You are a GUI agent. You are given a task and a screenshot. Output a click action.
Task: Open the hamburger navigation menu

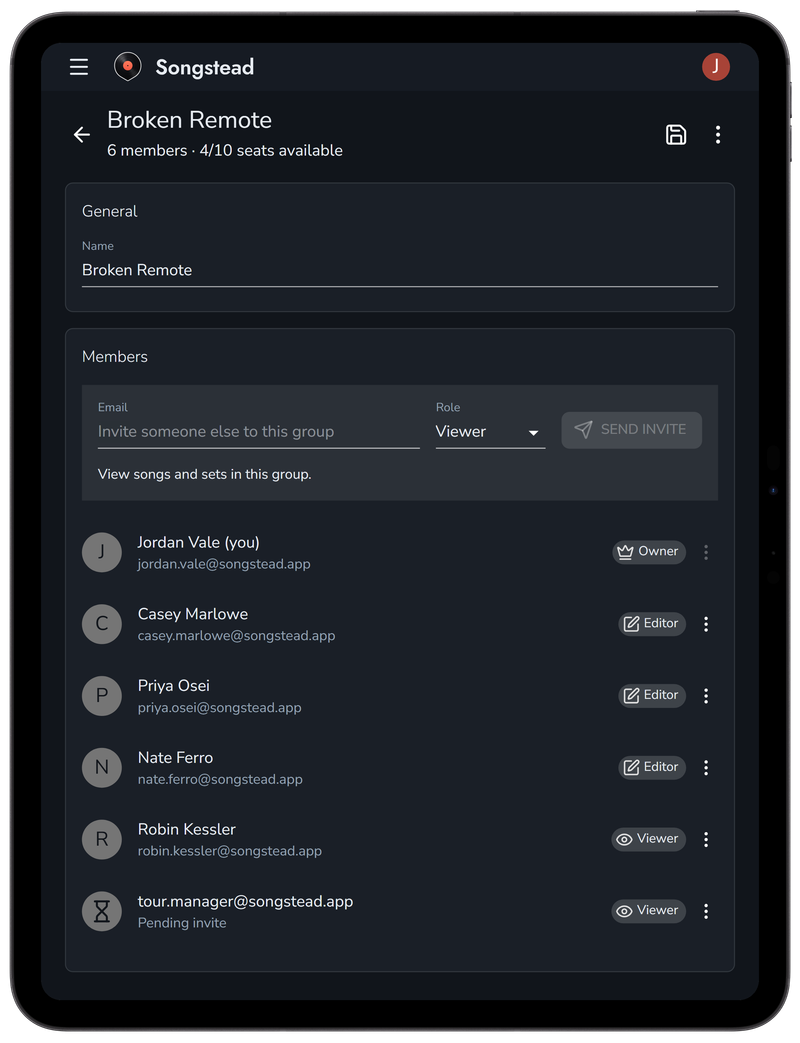[x=79, y=67]
